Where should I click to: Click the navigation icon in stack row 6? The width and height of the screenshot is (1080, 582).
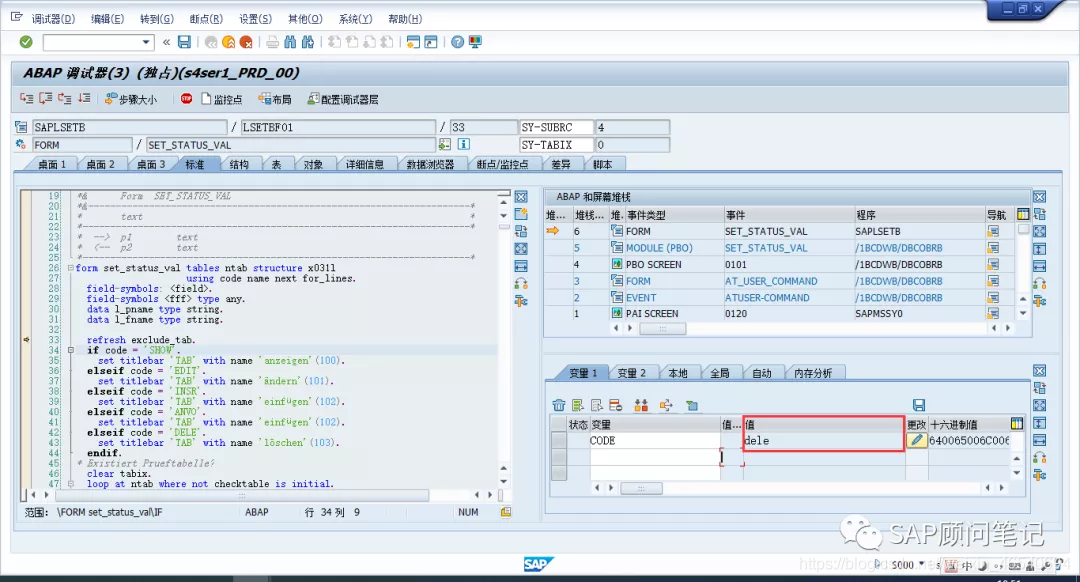pyautogui.click(x=993, y=231)
